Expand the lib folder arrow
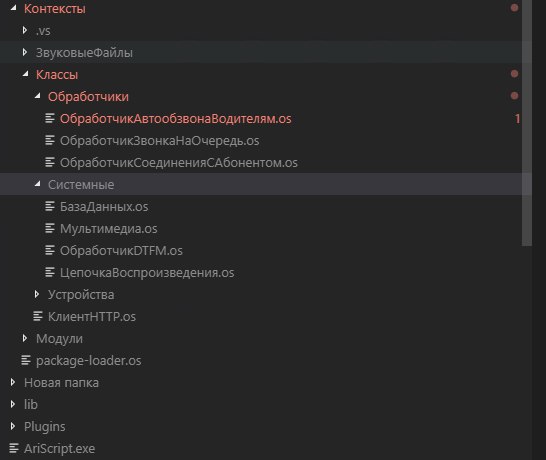Viewport: 546px width, 460px height. point(13,404)
